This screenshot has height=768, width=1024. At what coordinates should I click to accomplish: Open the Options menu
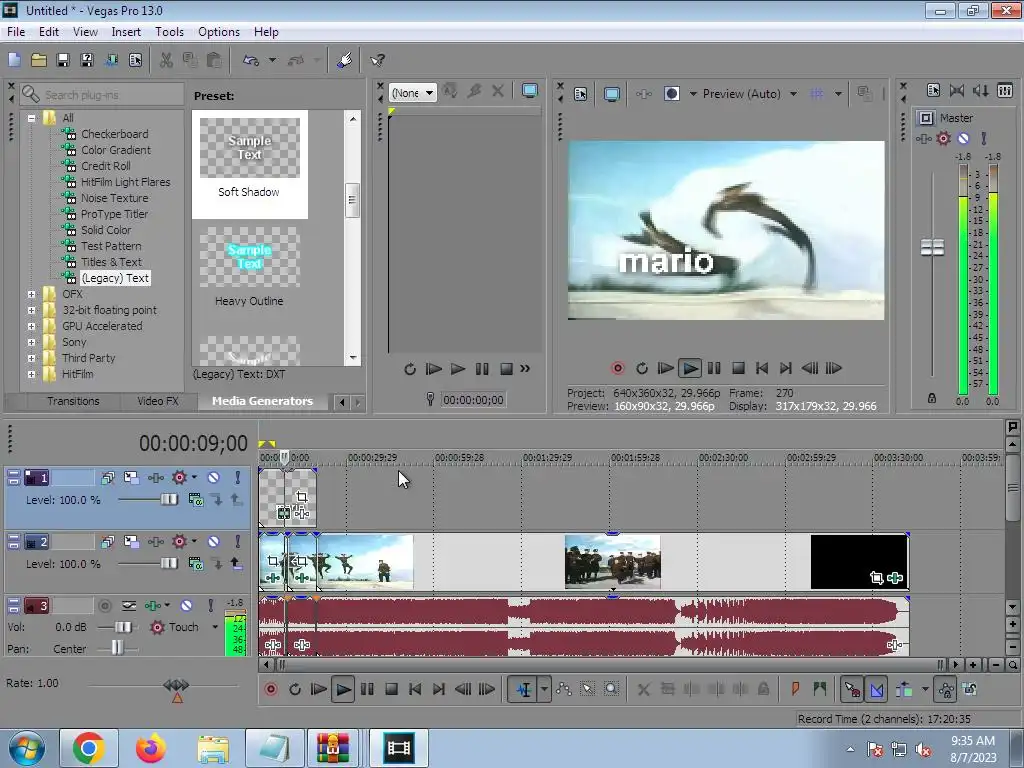coord(219,32)
